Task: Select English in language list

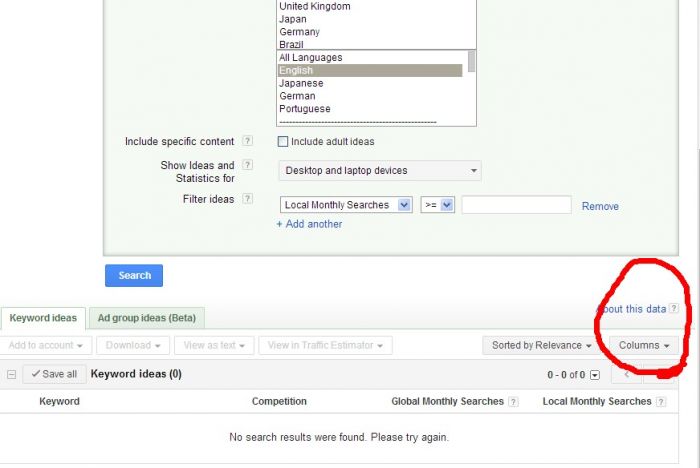Action: click(x=370, y=71)
